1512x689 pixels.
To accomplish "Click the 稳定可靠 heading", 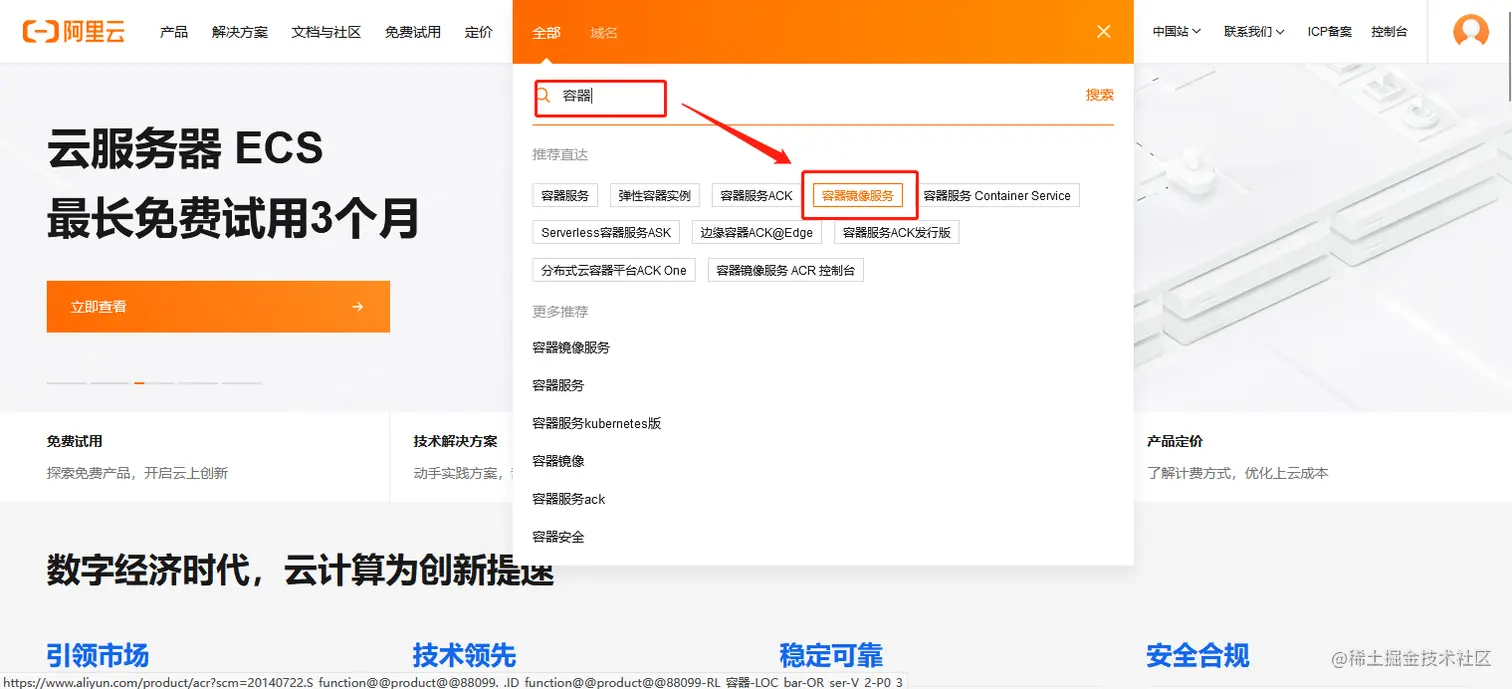I will click(x=831, y=655).
